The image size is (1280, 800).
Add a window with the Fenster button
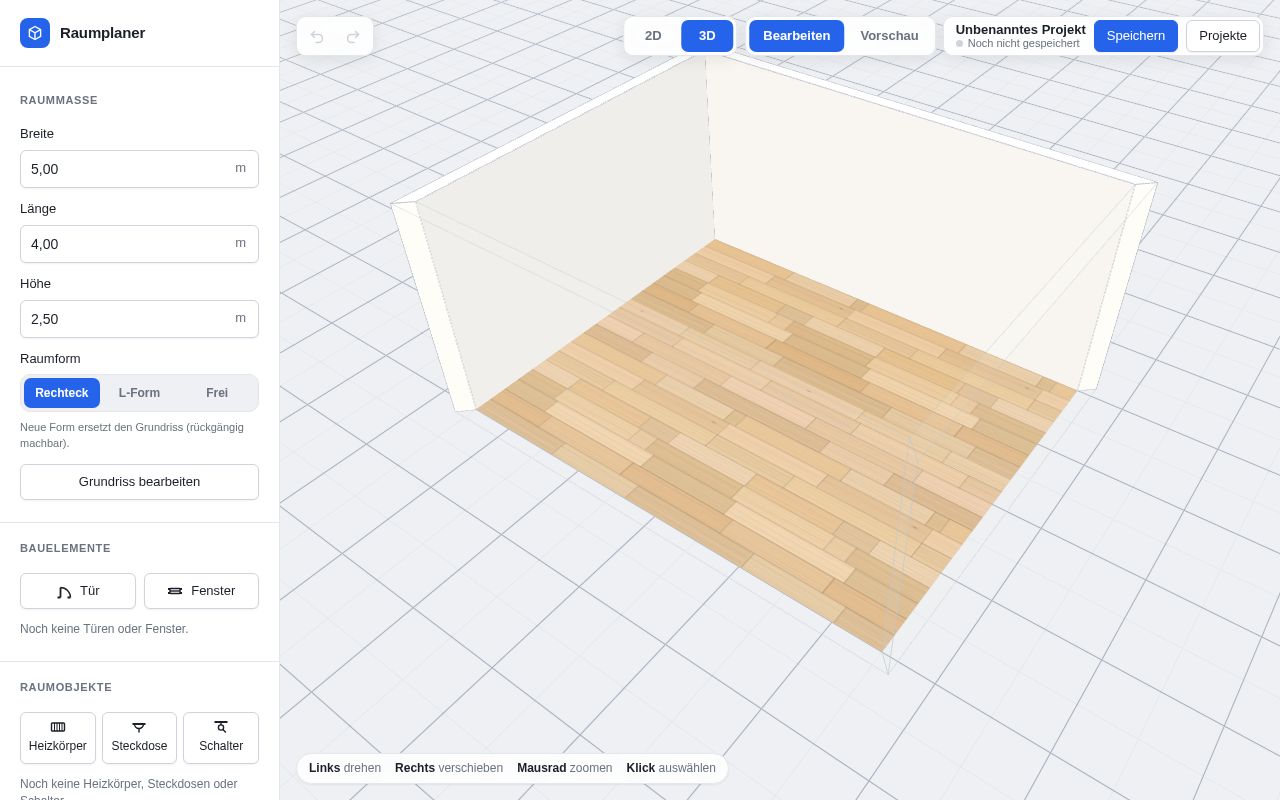point(201,591)
